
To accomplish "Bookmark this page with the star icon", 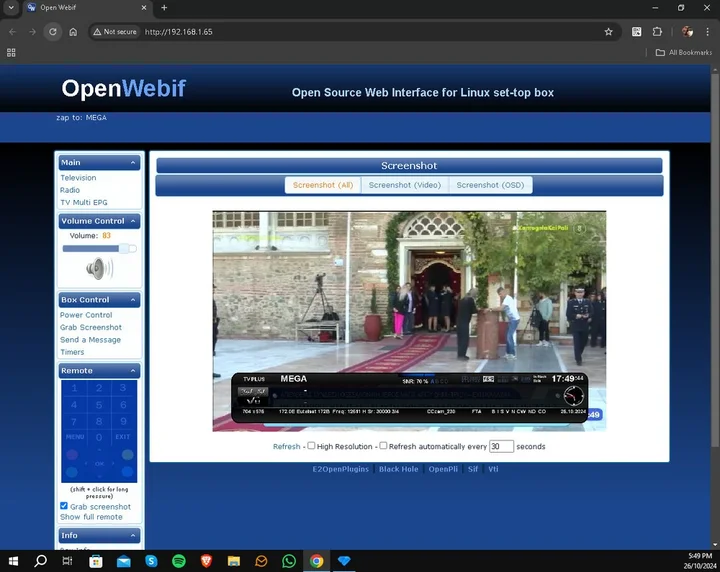I will (609, 31).
